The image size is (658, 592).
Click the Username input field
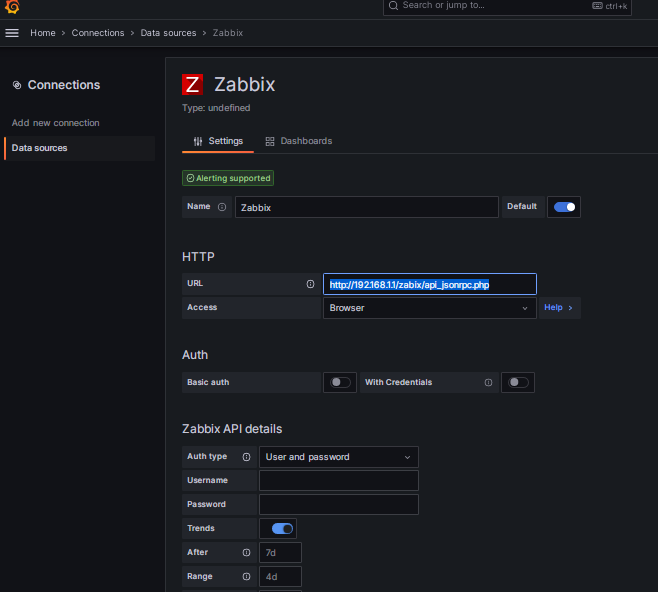pos(339,480)
